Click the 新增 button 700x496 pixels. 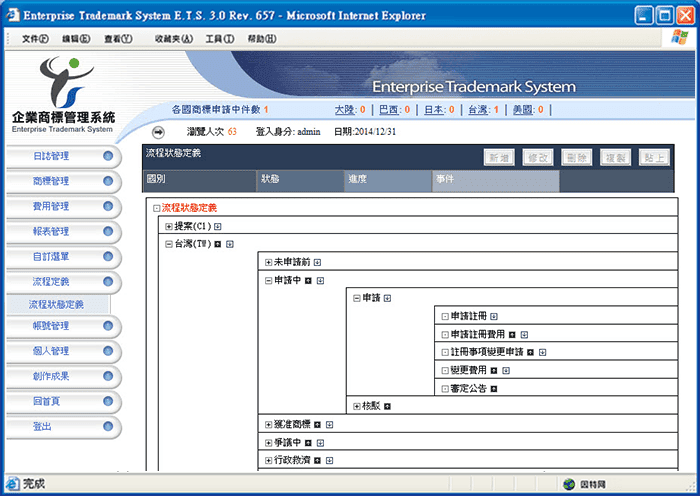(x=500, y=157)
